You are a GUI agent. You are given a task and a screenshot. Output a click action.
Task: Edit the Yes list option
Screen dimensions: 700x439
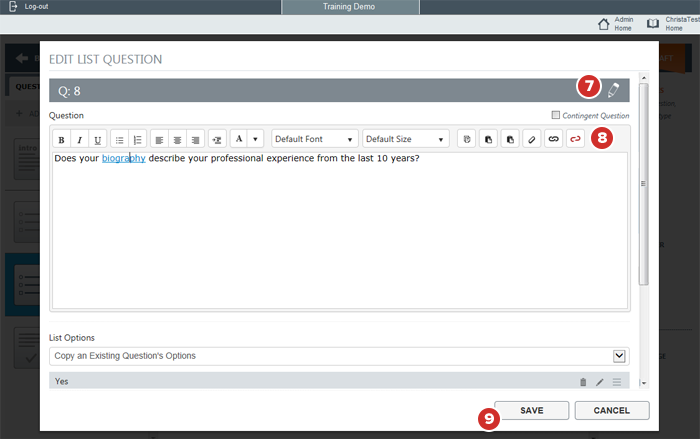(x=600, y=382)
